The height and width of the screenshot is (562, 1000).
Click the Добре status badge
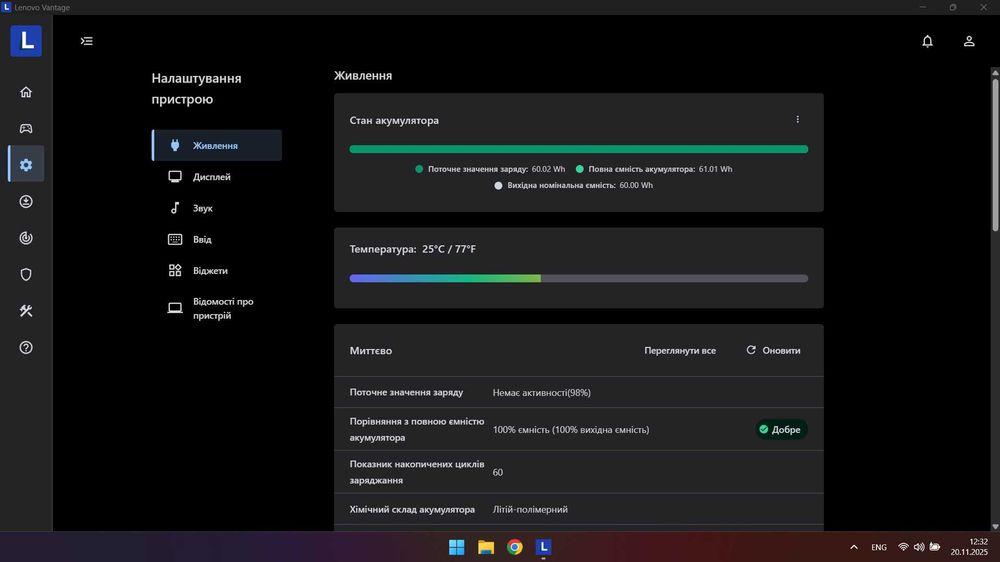click(x=781, y=429)
